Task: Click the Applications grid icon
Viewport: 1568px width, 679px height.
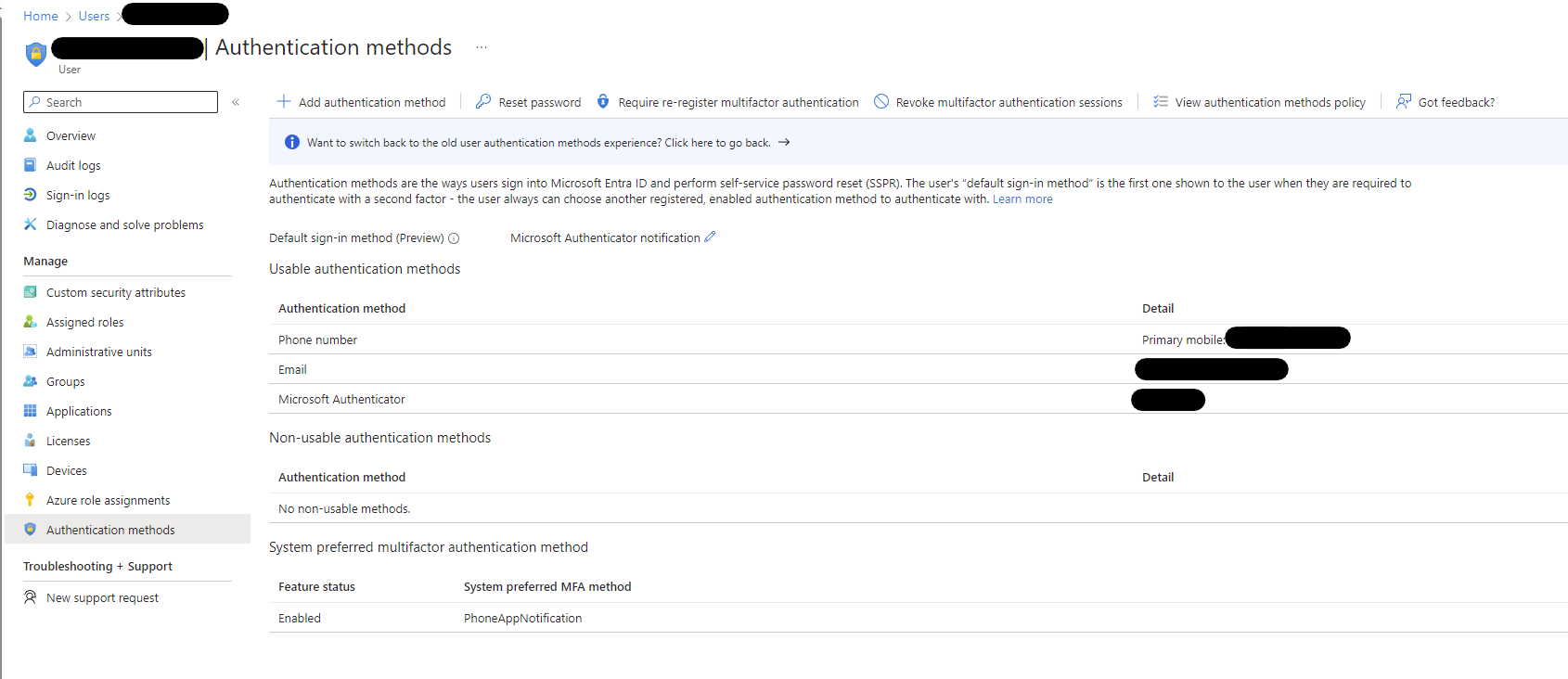Action: coord(31,411)
